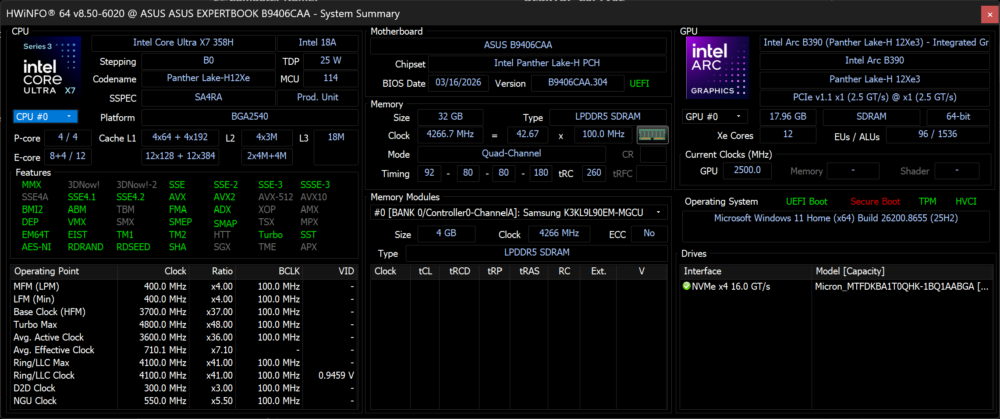This screenshot has width=1000, height=419.
Task: Click the codename Panther Lake-H12Xe field
Action: pos(209,78)
